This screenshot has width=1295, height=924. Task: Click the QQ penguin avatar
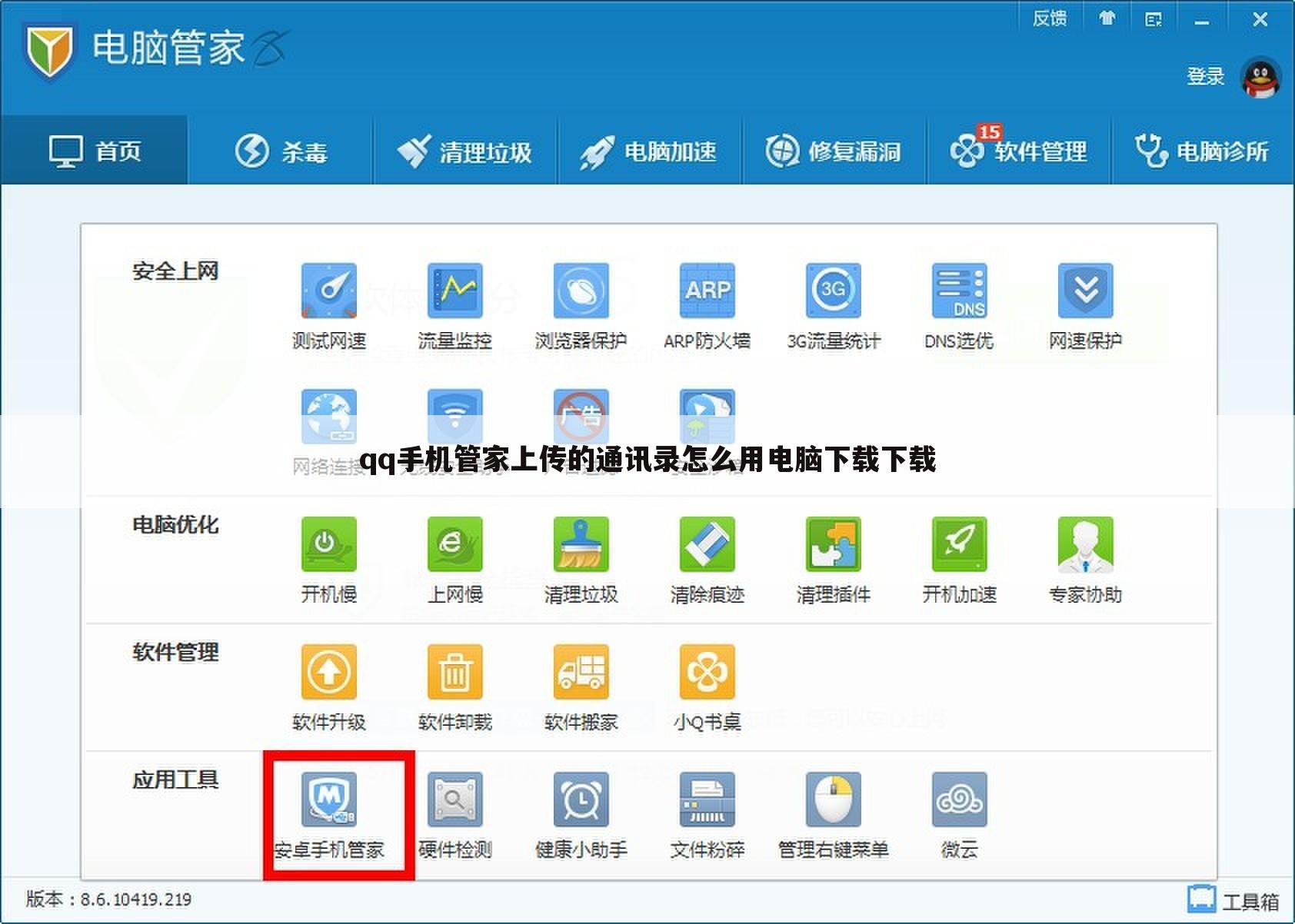coord(1260,78)
